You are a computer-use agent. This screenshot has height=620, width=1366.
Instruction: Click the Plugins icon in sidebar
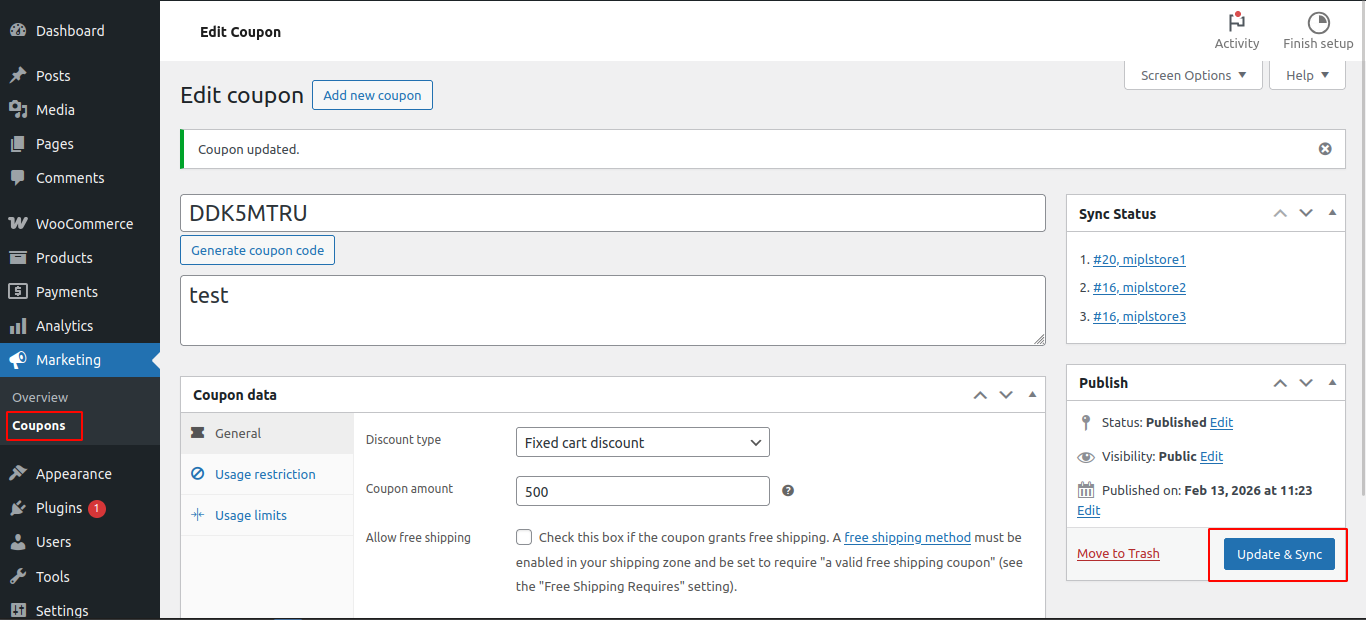pos(17,508)
